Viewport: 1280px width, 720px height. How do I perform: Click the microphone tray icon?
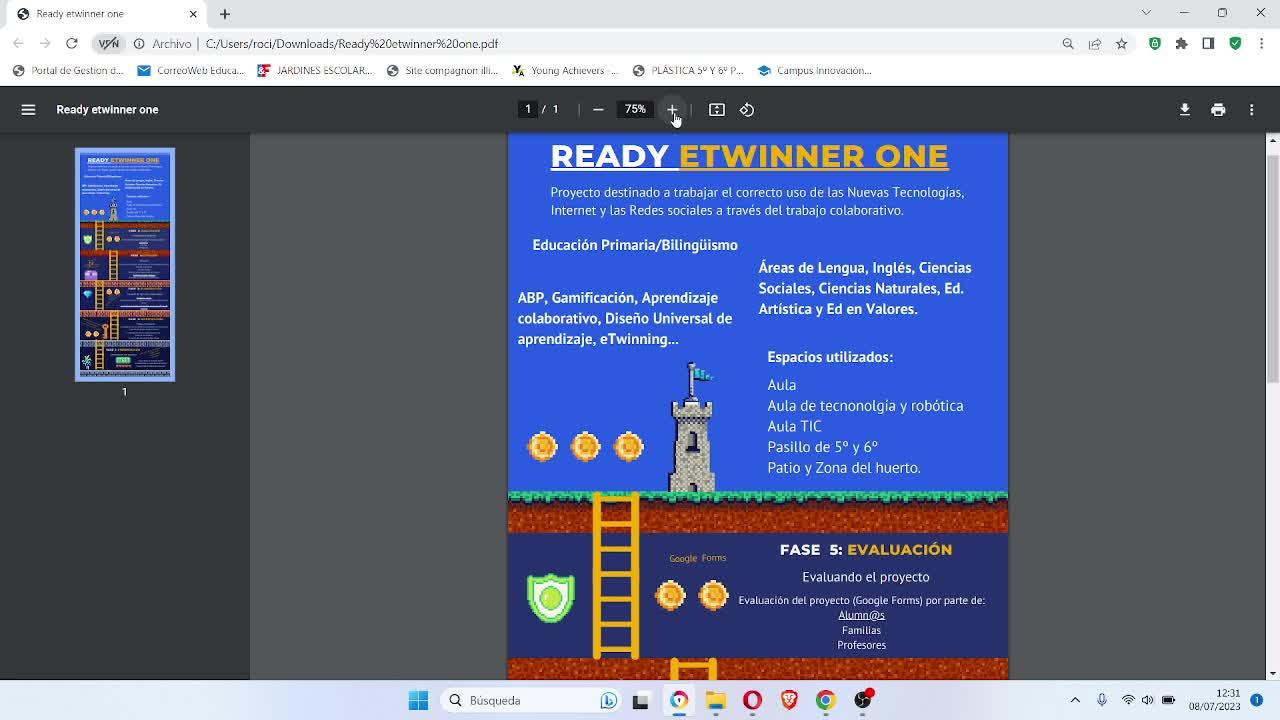click(x=1102, y=700)
